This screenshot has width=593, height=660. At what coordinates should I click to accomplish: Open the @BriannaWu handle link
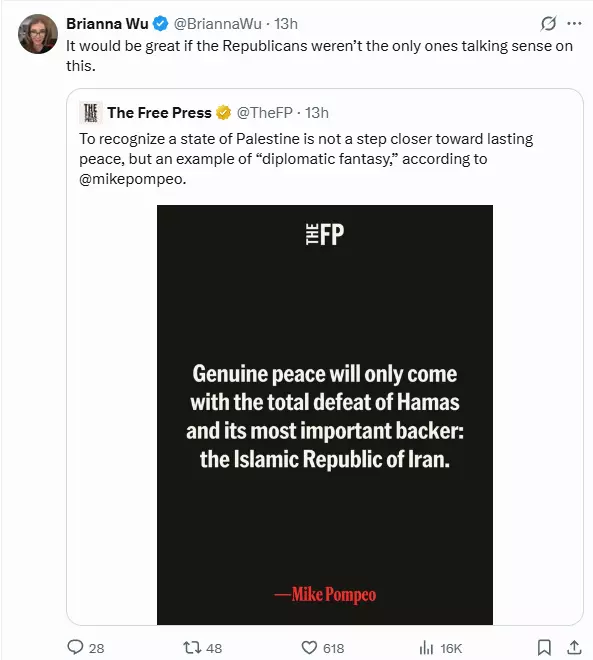pyautogui.click(x=218, y=24)
